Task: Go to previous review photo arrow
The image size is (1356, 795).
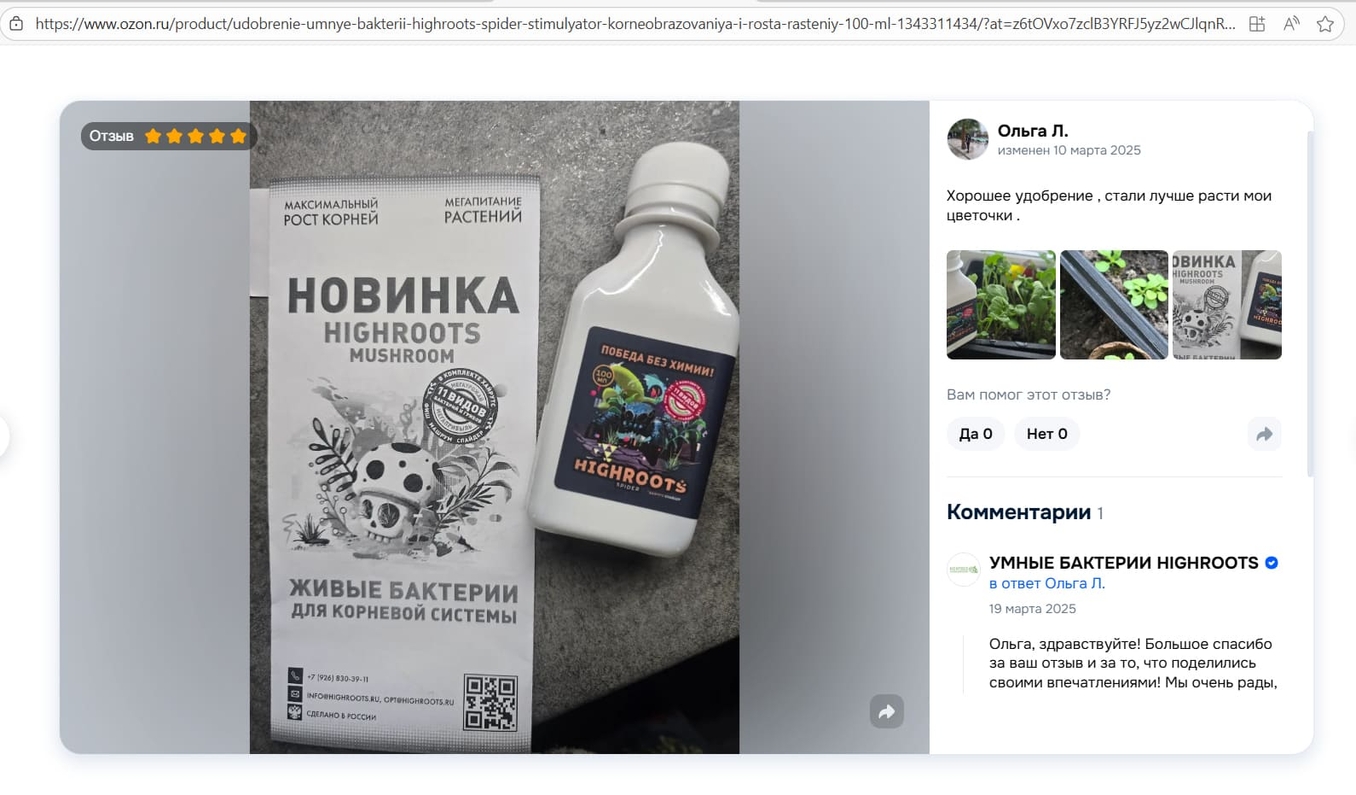Action: click(x=4, y=436)
